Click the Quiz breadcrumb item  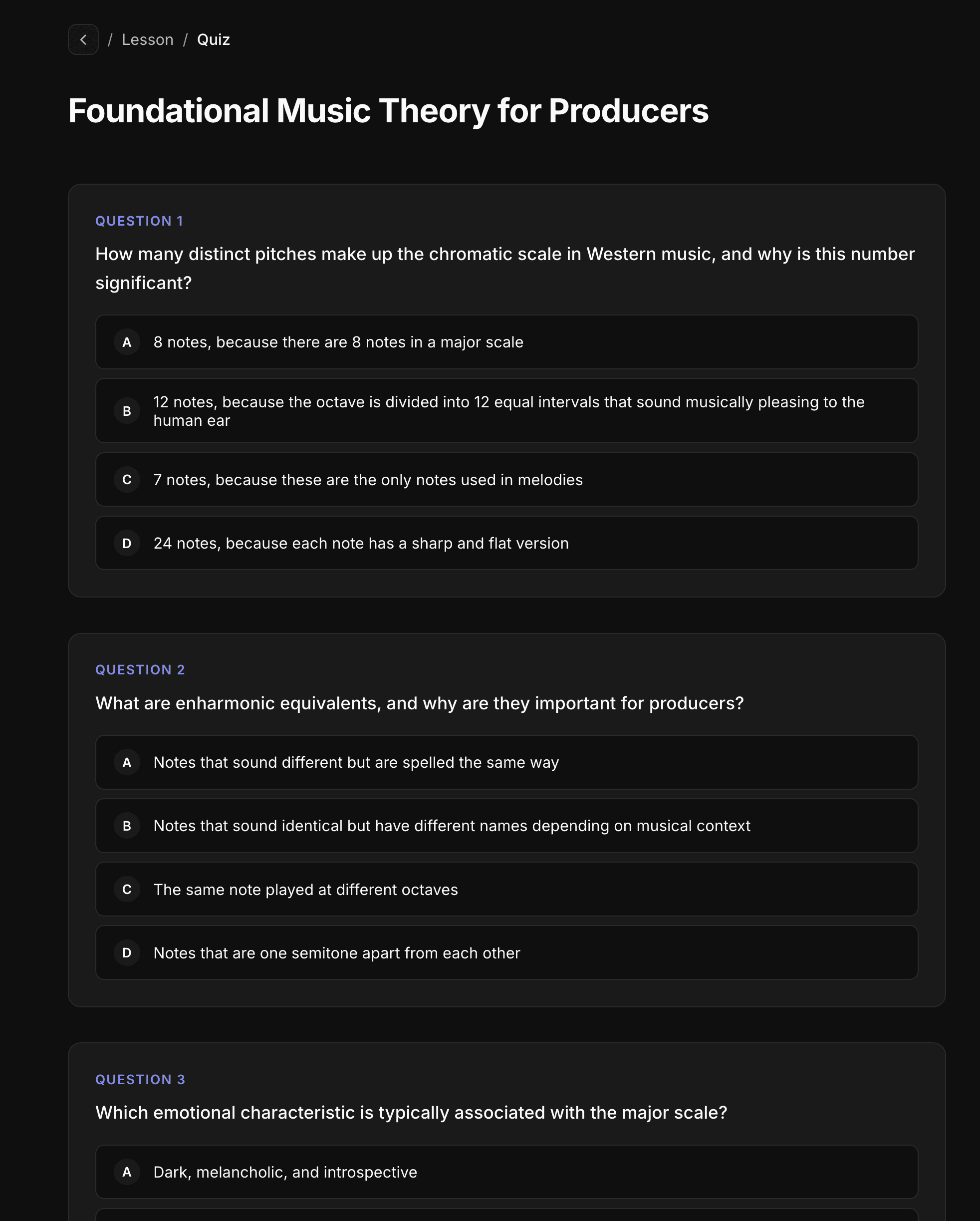click(214, 39)
